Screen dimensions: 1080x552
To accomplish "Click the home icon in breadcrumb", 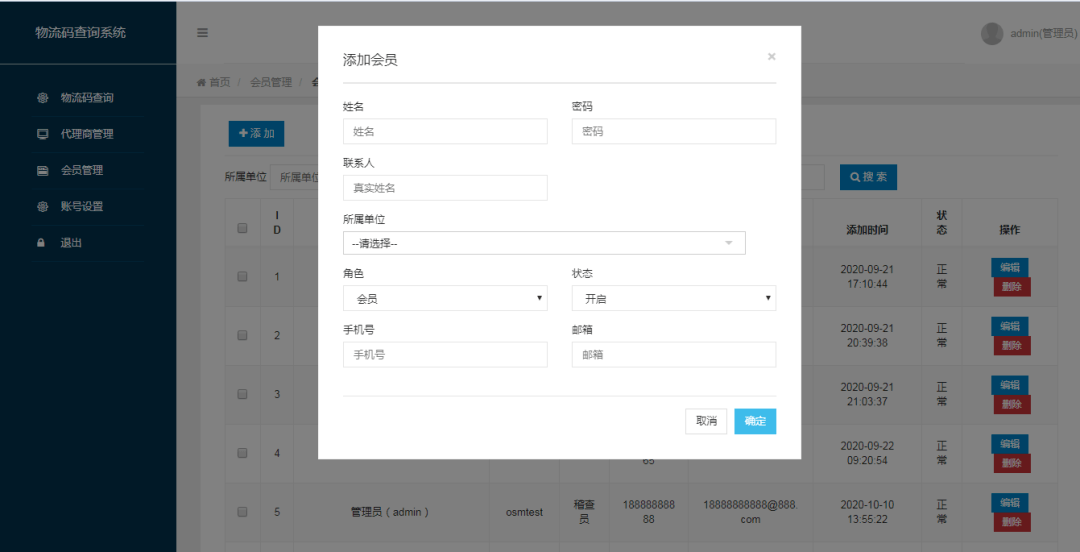I will (201, 82).
